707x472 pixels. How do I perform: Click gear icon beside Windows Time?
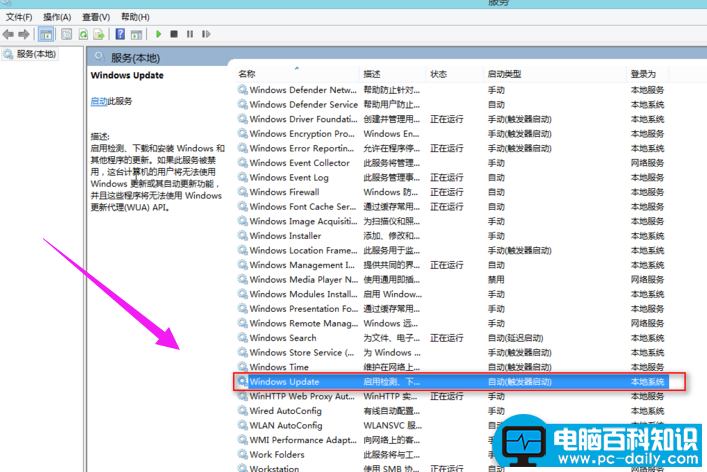tap(243, 367)
